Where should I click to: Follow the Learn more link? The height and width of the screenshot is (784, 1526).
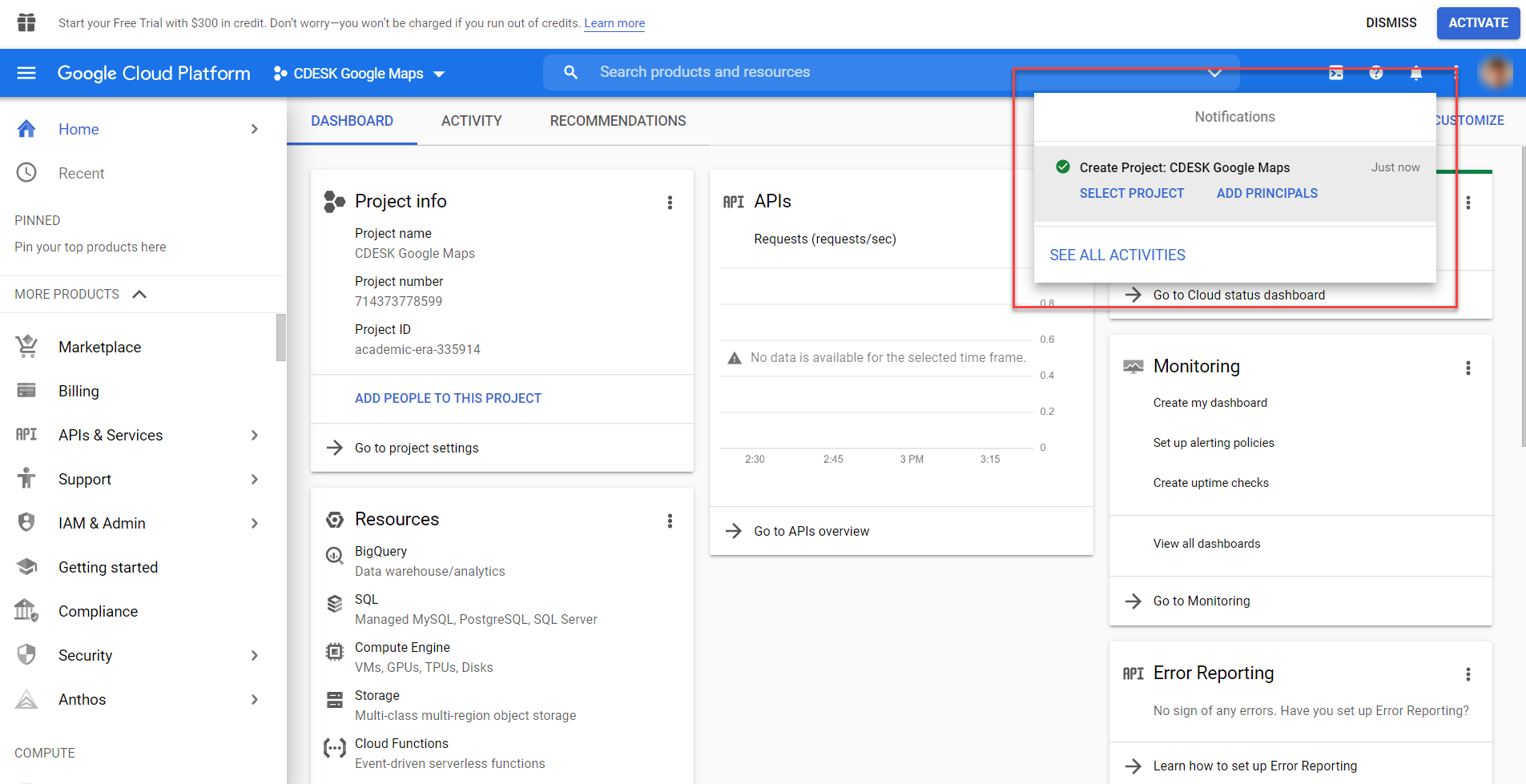[614, 23]
